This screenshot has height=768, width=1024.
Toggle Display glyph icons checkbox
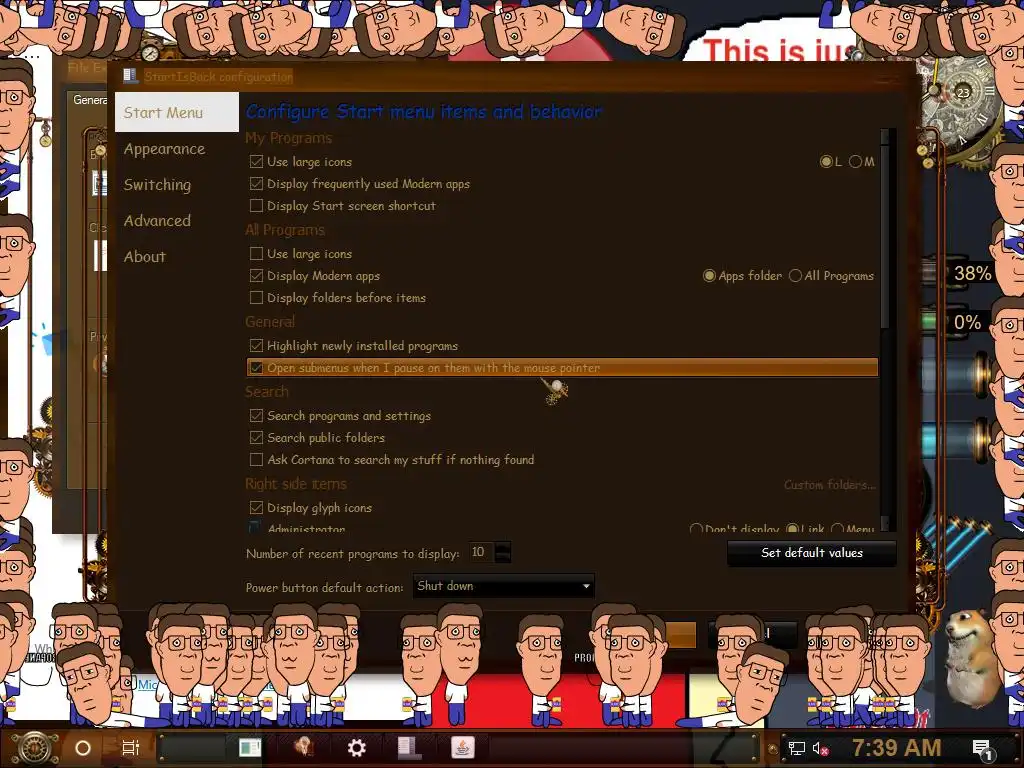click(257, 507)
